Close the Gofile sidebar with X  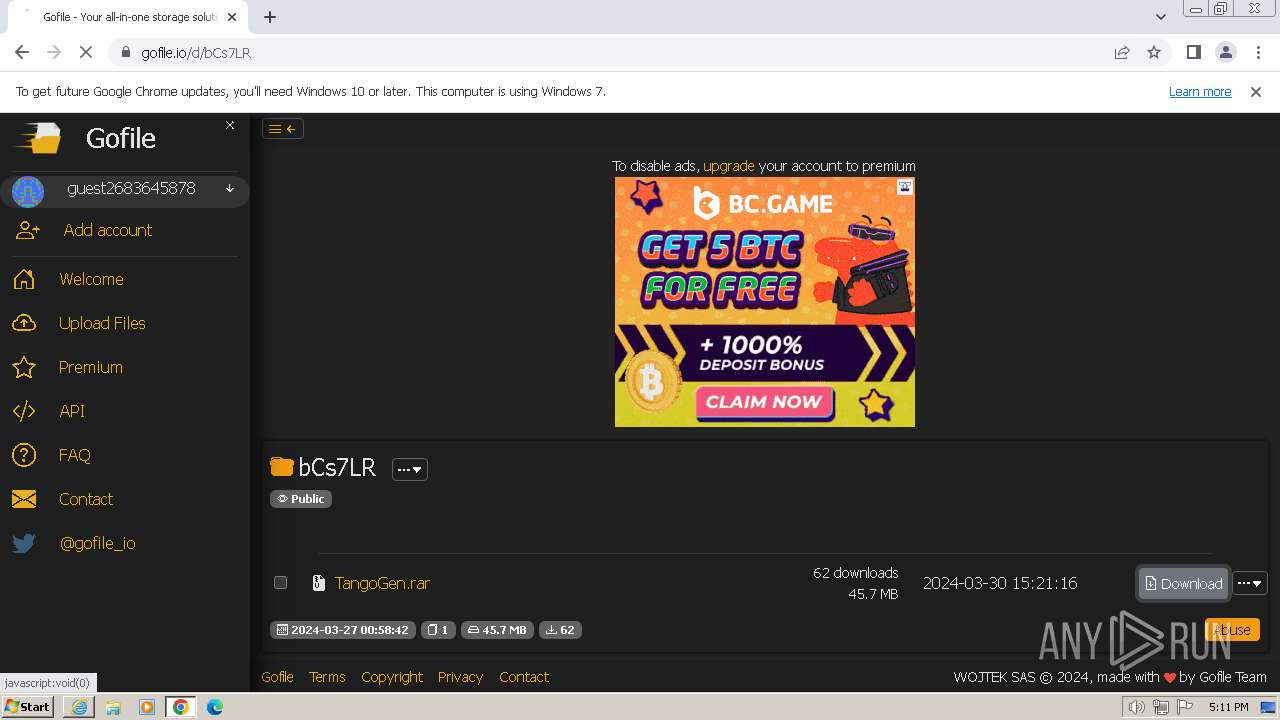[x=230, y=125]
